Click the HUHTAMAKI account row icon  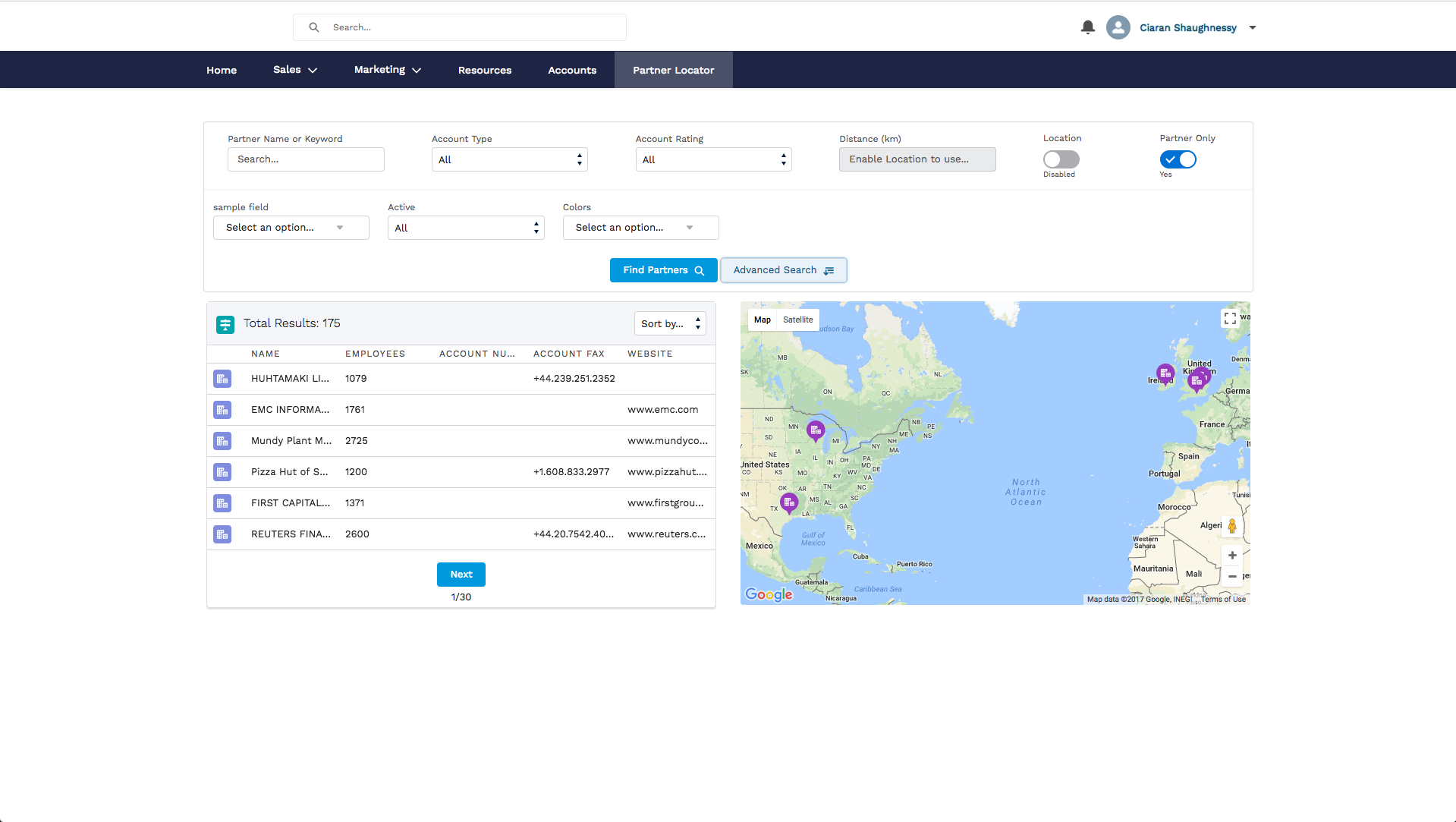coord(222,379)
